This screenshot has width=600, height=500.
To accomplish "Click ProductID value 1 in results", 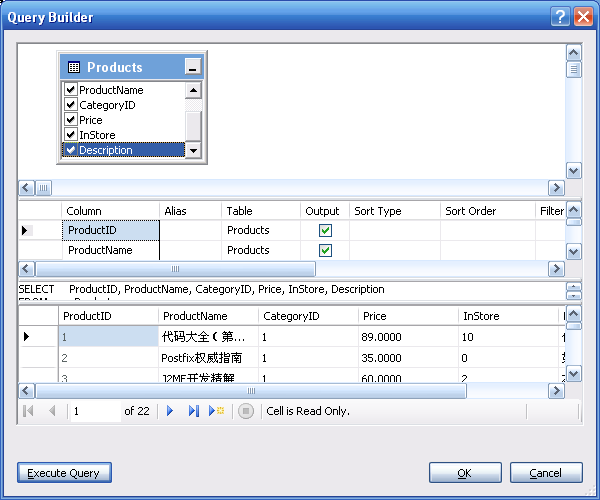I will point(108,337).
